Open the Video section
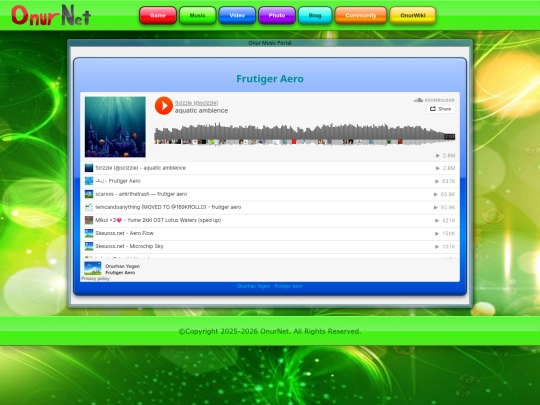540x405 pixels. 237,15
